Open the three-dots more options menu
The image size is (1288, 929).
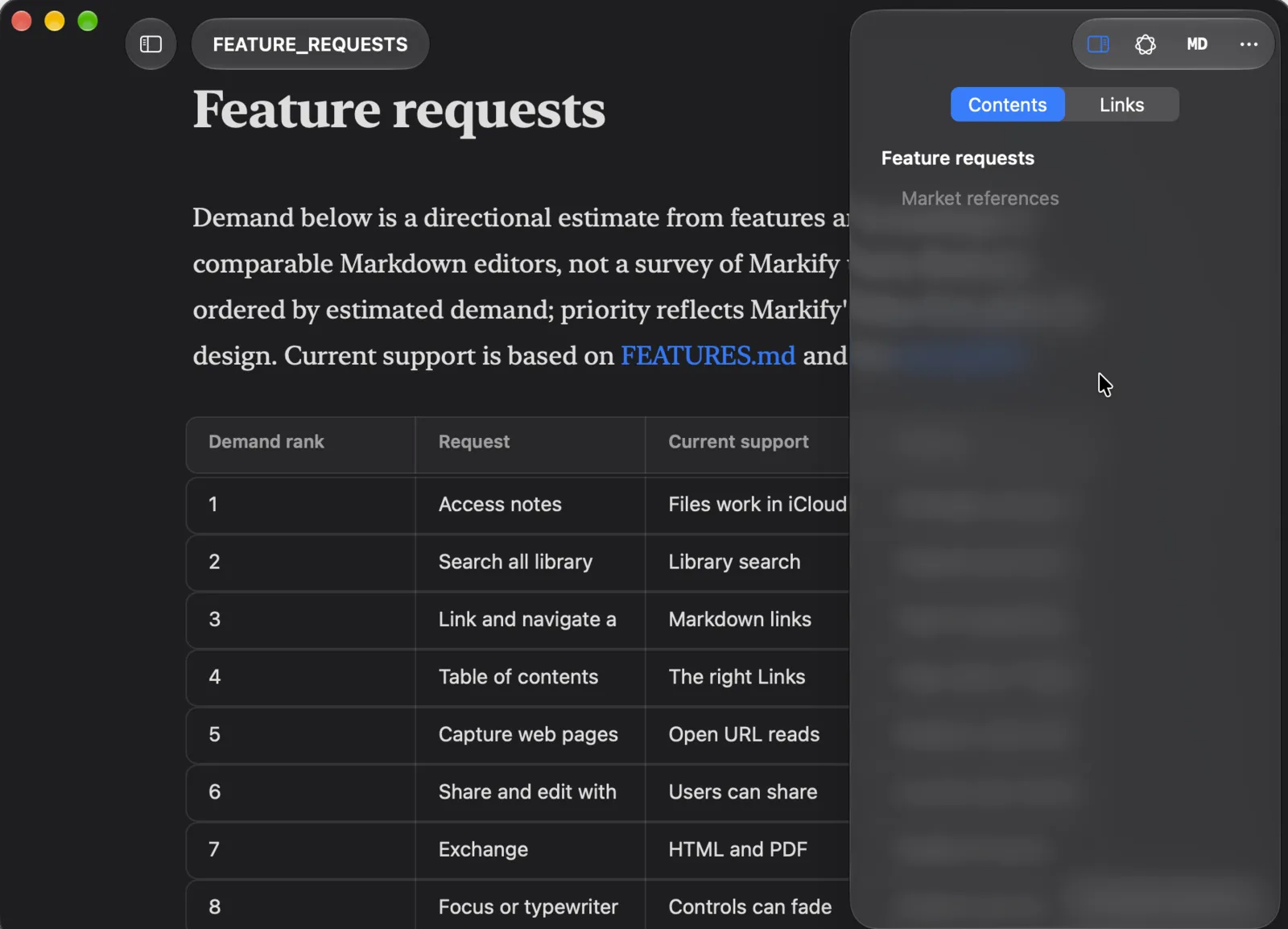pos(1249,44)
